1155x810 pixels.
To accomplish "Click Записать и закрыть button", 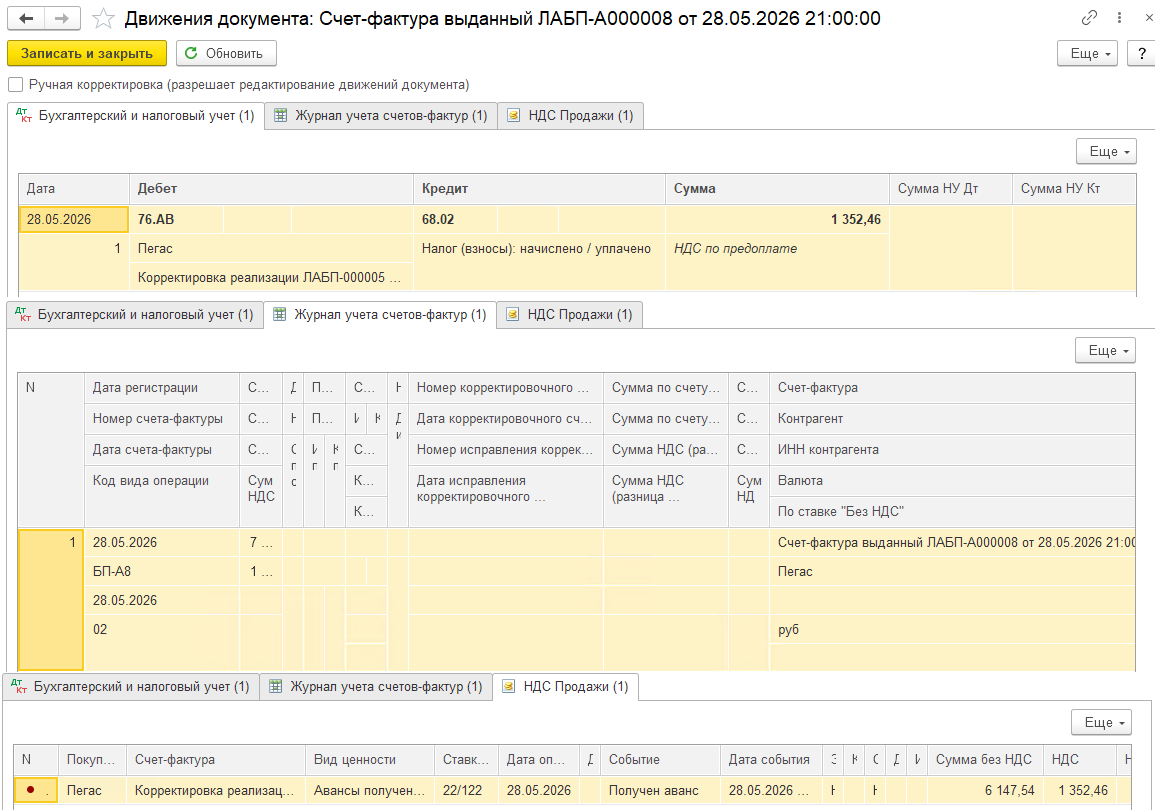I will click(x=87, y=53).
